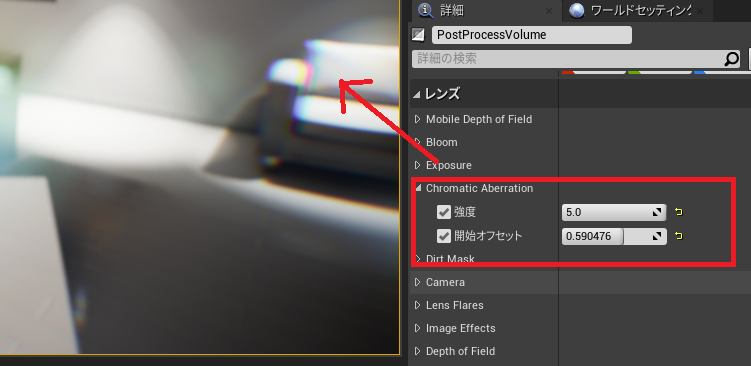The height and width of the screenshot is (366, 751).
Task: Close the 詳細 tab
Action: click(x=549, y=11)
